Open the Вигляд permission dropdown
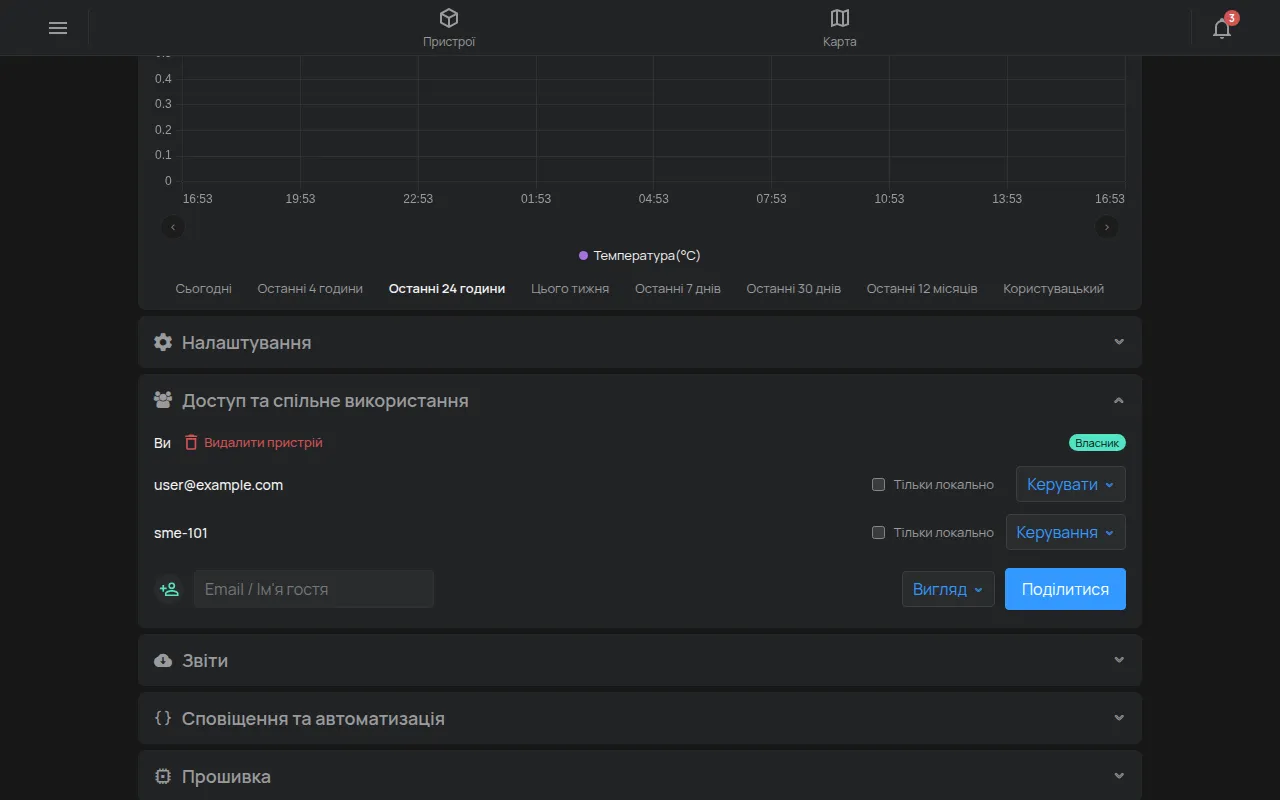Image resolution: width=1280 pixels, height=800 pixels. point(948,589)
